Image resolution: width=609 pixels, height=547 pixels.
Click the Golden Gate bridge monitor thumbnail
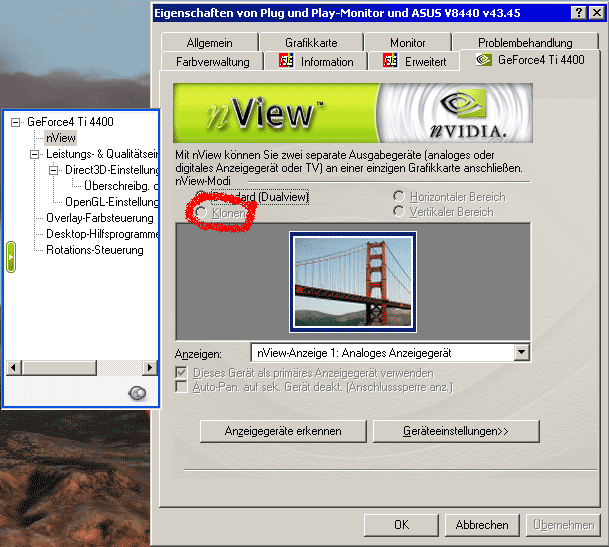(353, 282)
